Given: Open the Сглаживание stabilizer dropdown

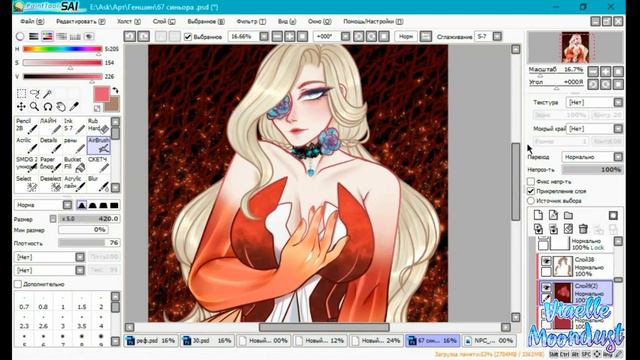Looking at the screenshot, I should pos(497,37).
